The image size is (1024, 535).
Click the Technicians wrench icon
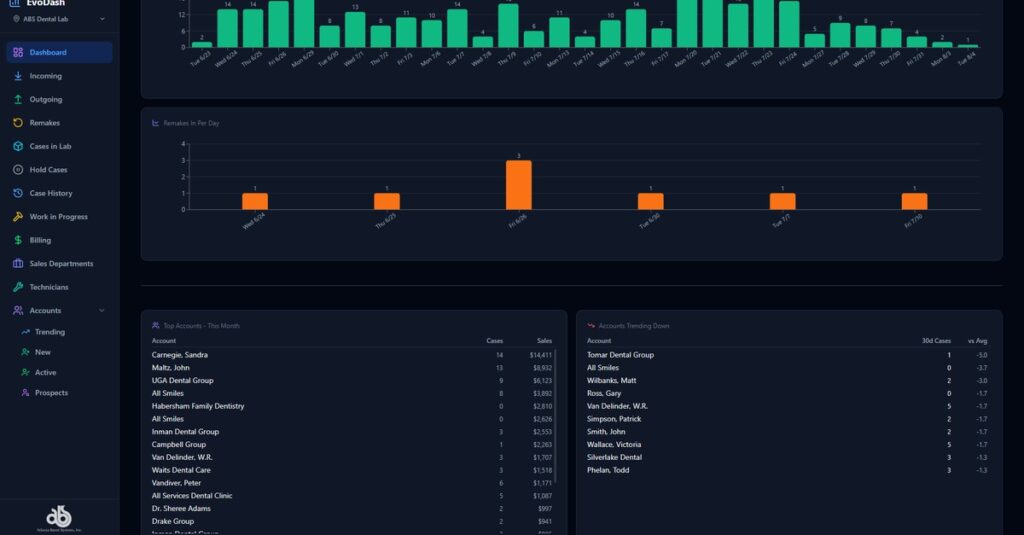point(18,287)
